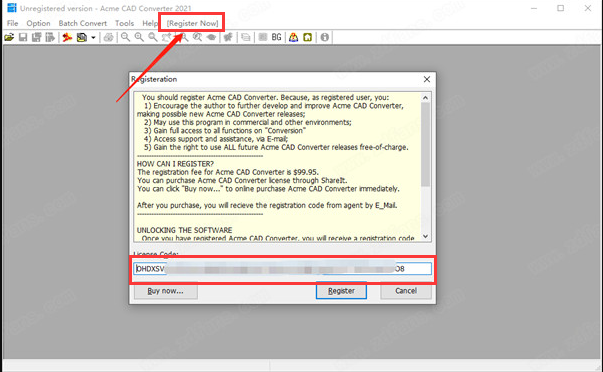Click the yellow image convert icon
603x372 pixels.
pos(82,37)
